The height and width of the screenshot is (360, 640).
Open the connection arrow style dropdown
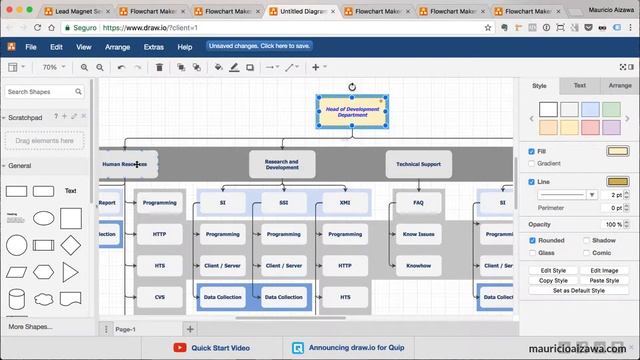click(272, 67)
